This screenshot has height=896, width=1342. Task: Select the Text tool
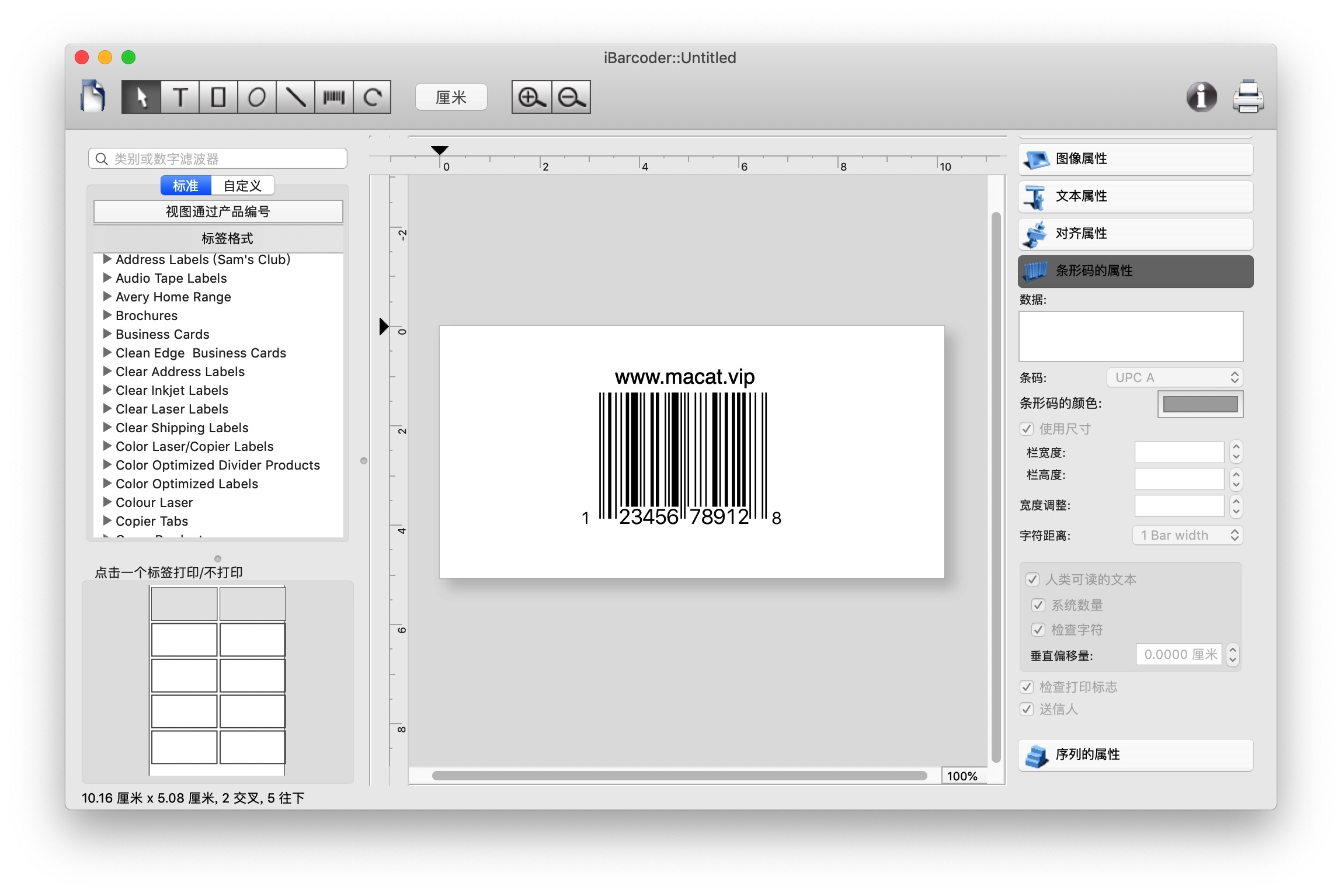180,97
